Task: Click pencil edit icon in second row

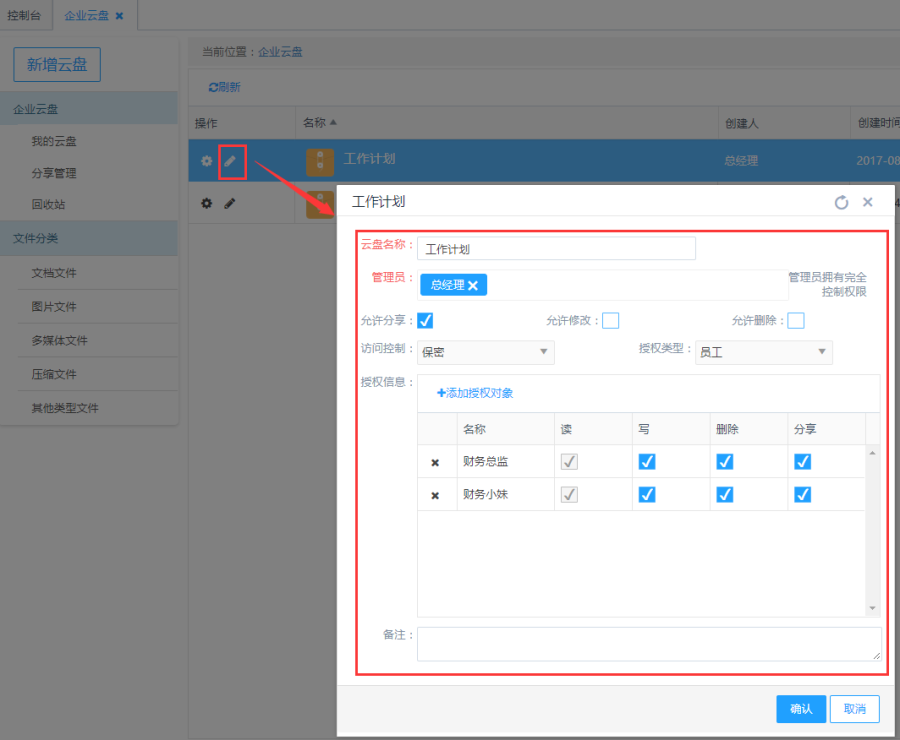Action: click(230, 203)
